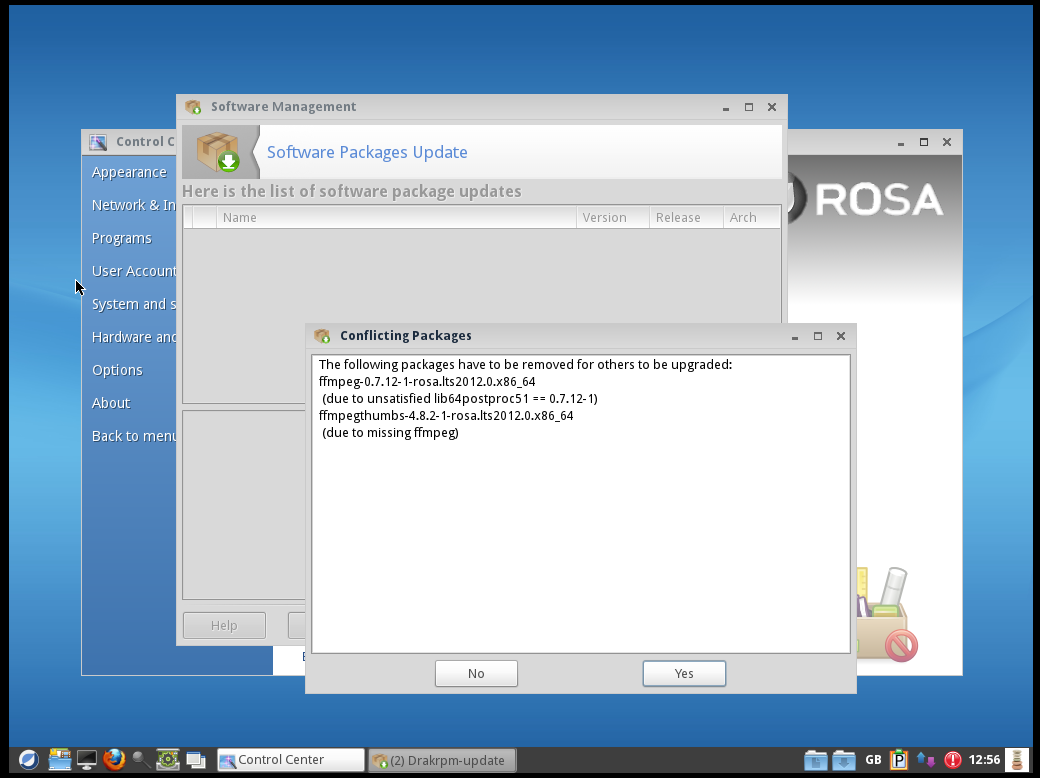Click the ffmpeg-0.7.12-1-rosa package line

(426, 382)
